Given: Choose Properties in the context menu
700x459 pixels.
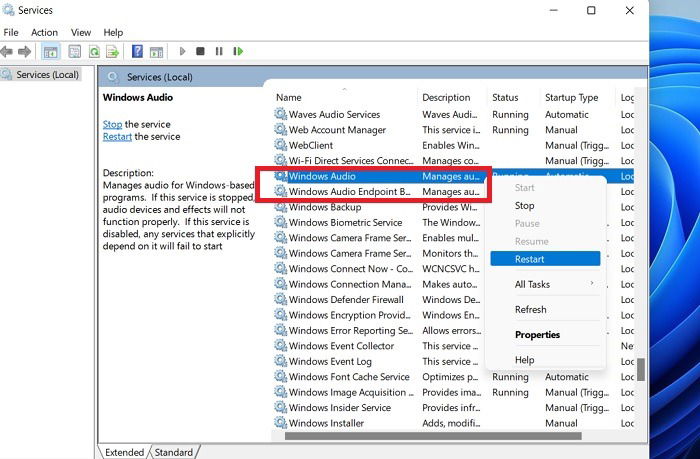Looking at the screenshot, I should tap(545, 334).
